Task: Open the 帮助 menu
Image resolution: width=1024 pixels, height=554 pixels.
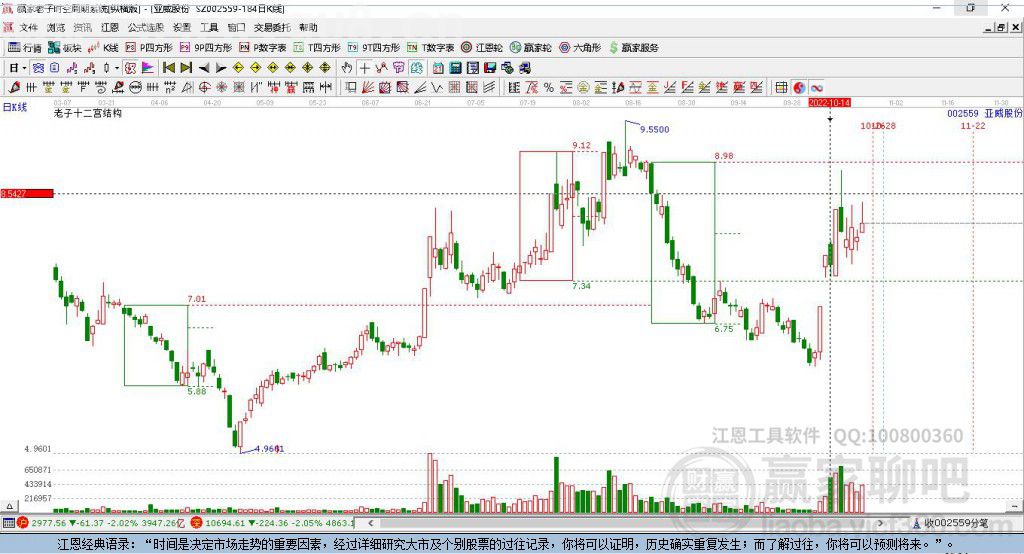Action: 308,27
